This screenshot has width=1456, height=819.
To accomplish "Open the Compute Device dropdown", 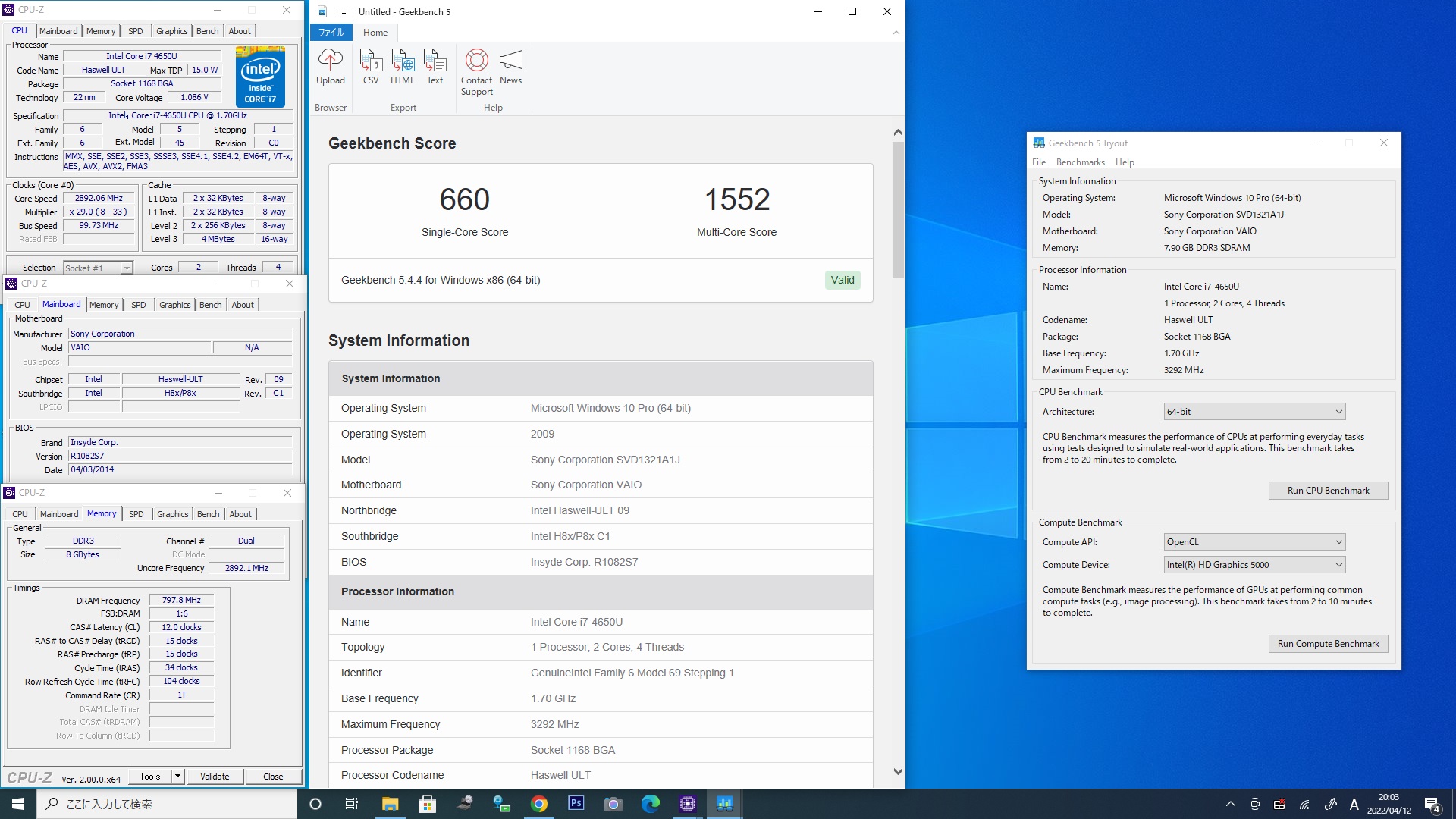I will click(1254, 565).
